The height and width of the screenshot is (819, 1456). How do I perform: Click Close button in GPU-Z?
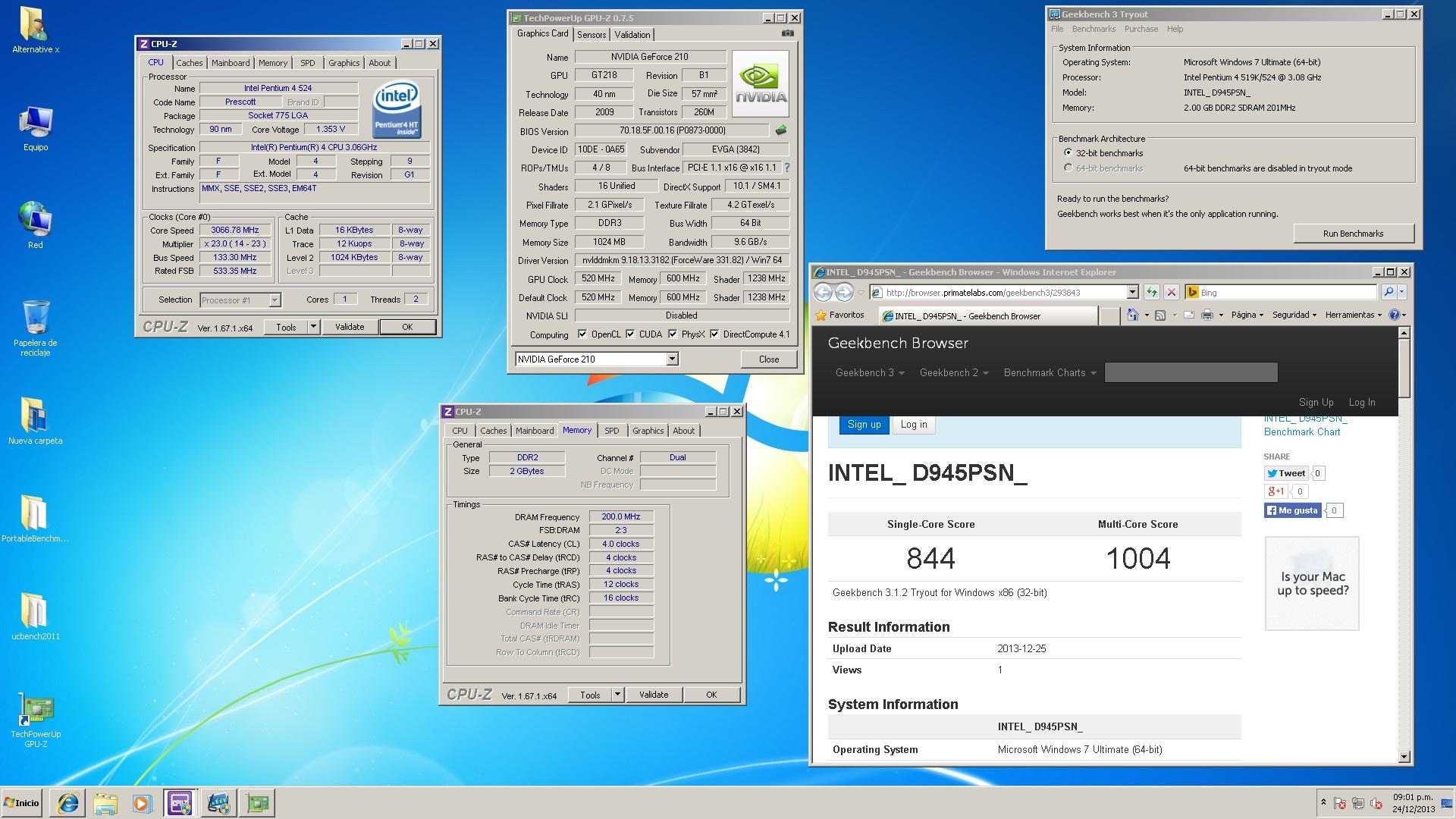(x=769, y=359)
